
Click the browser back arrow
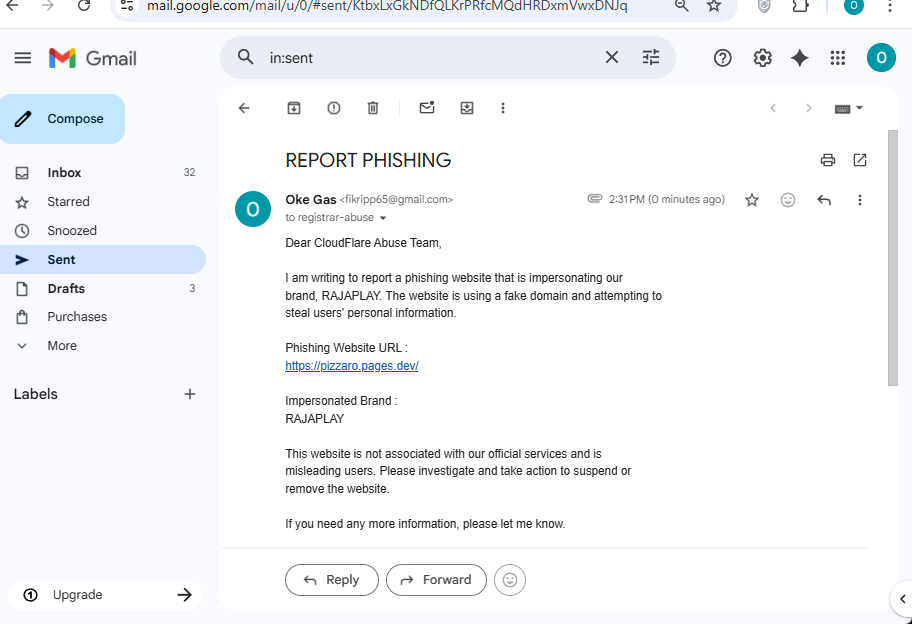(12, 6)
